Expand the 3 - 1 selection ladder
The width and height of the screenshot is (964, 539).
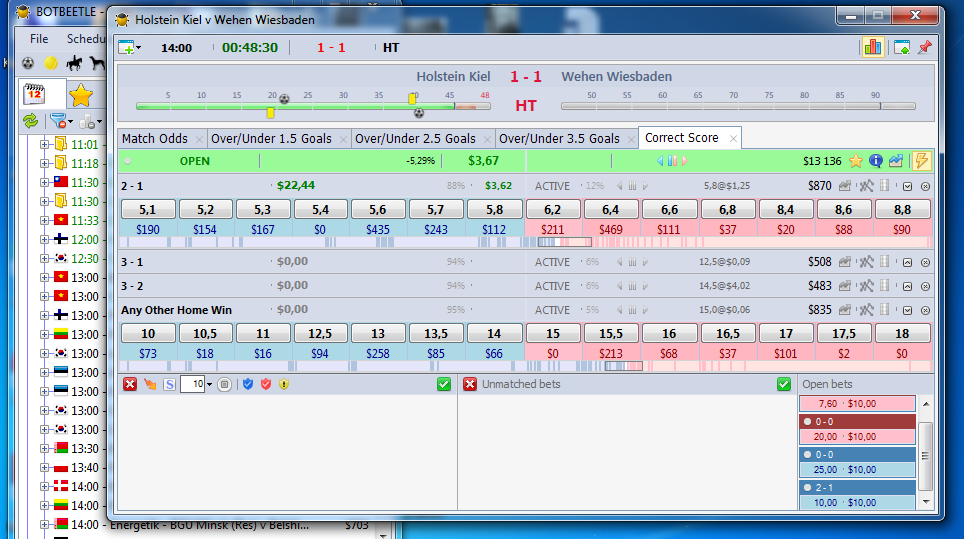(907, 262)
